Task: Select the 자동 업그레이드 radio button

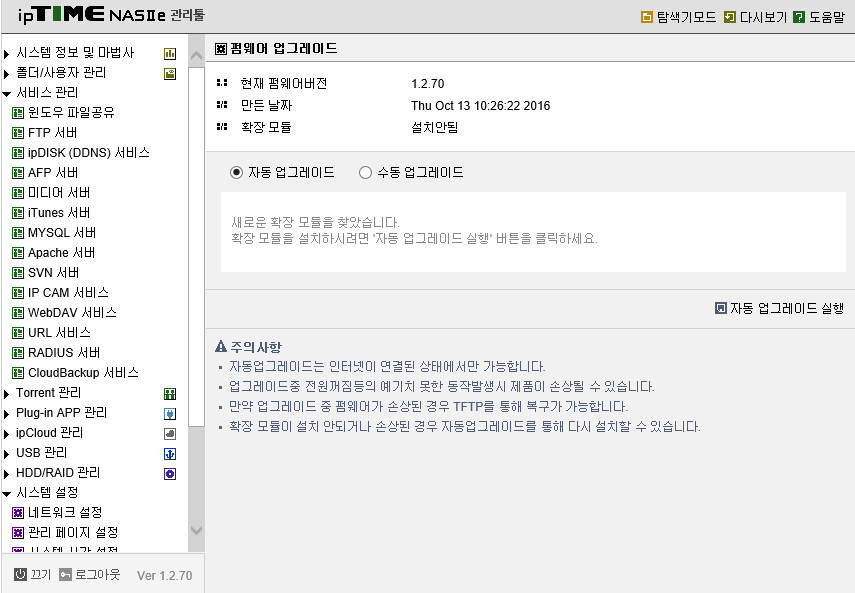Action: tap(236, 173)
